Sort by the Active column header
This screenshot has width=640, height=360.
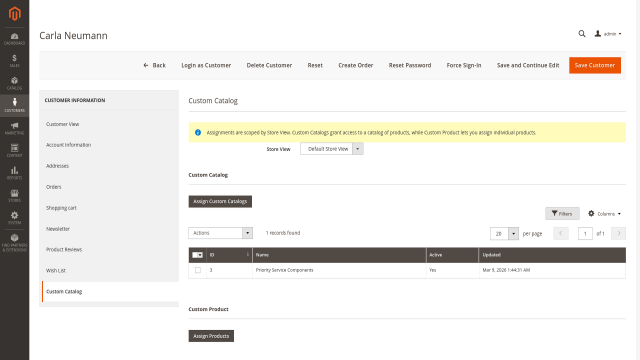pos(452,255)
